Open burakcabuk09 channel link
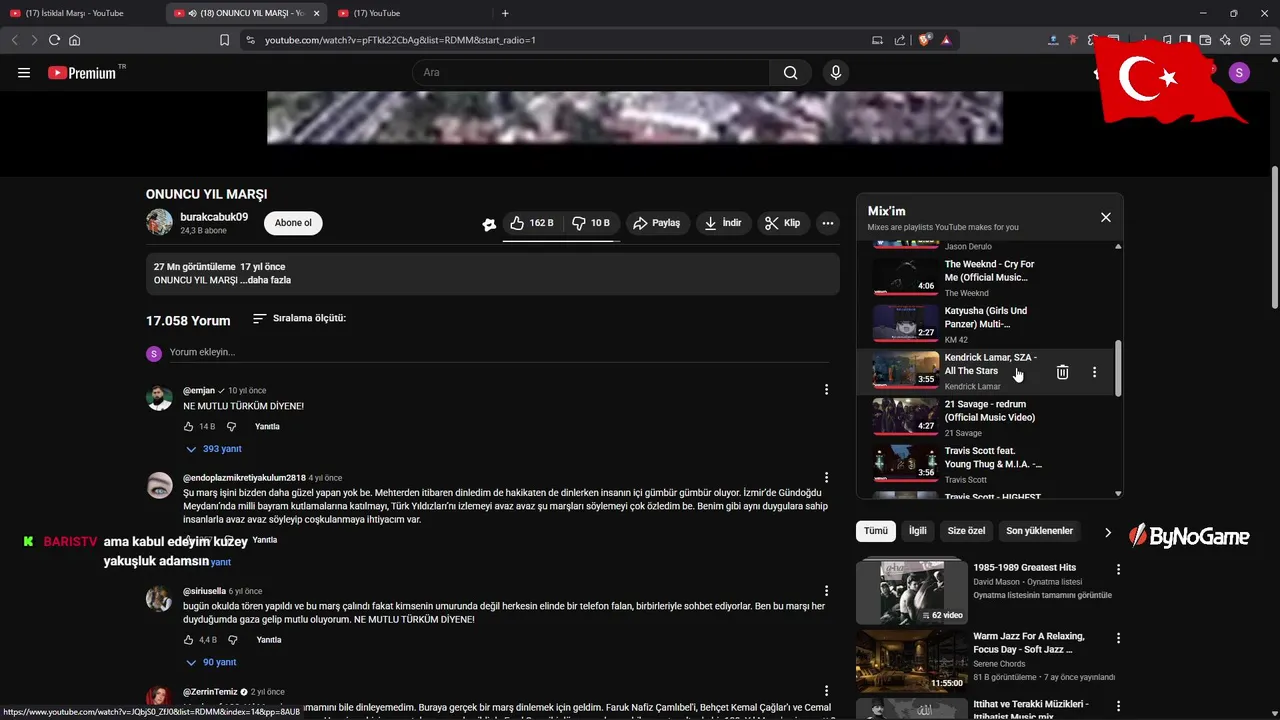This screenshot has width=1280, height=720. [x=214, y=217]
